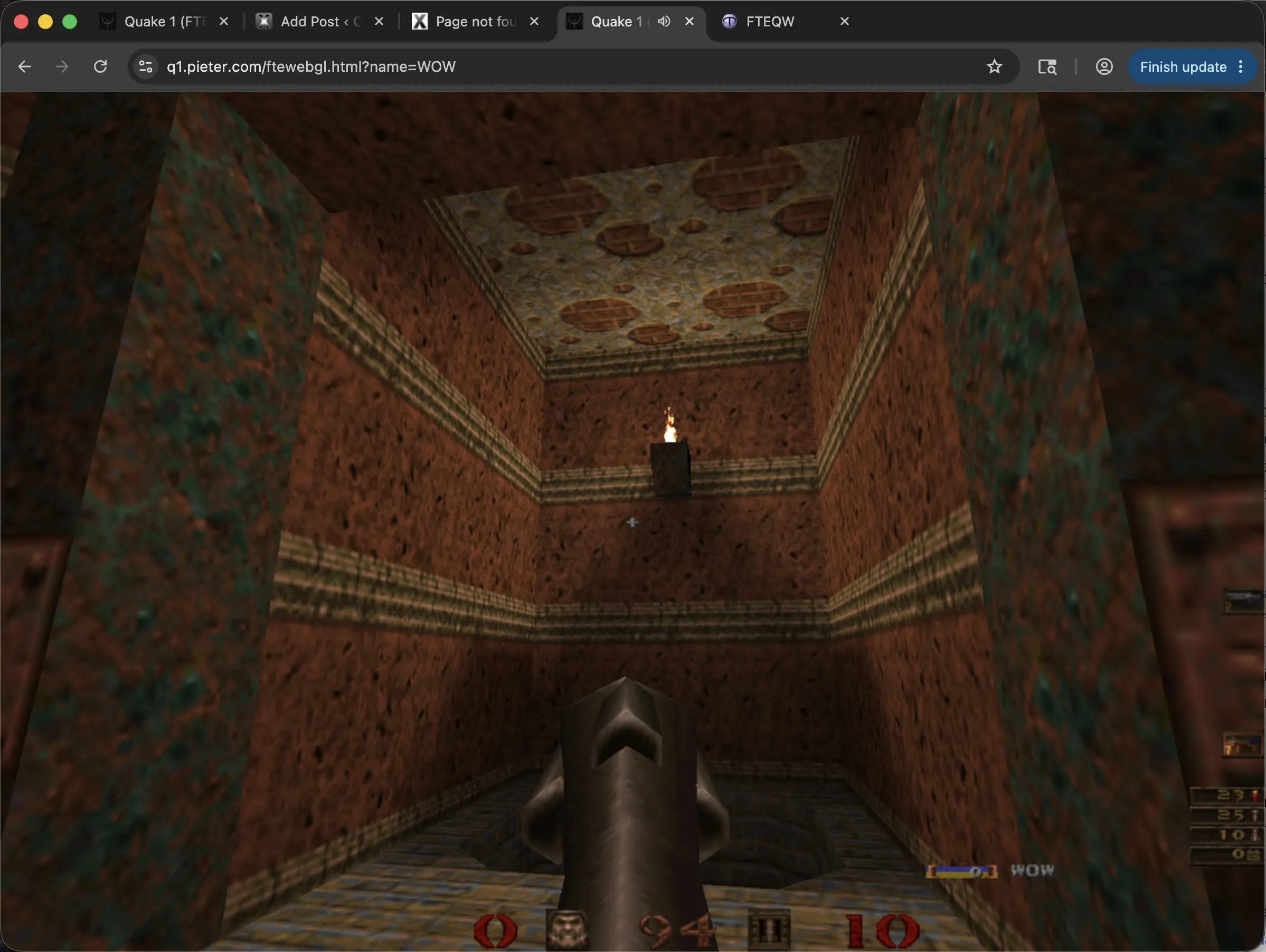Go back to the previous page
Screen dimensions: 1266x952
24,66
